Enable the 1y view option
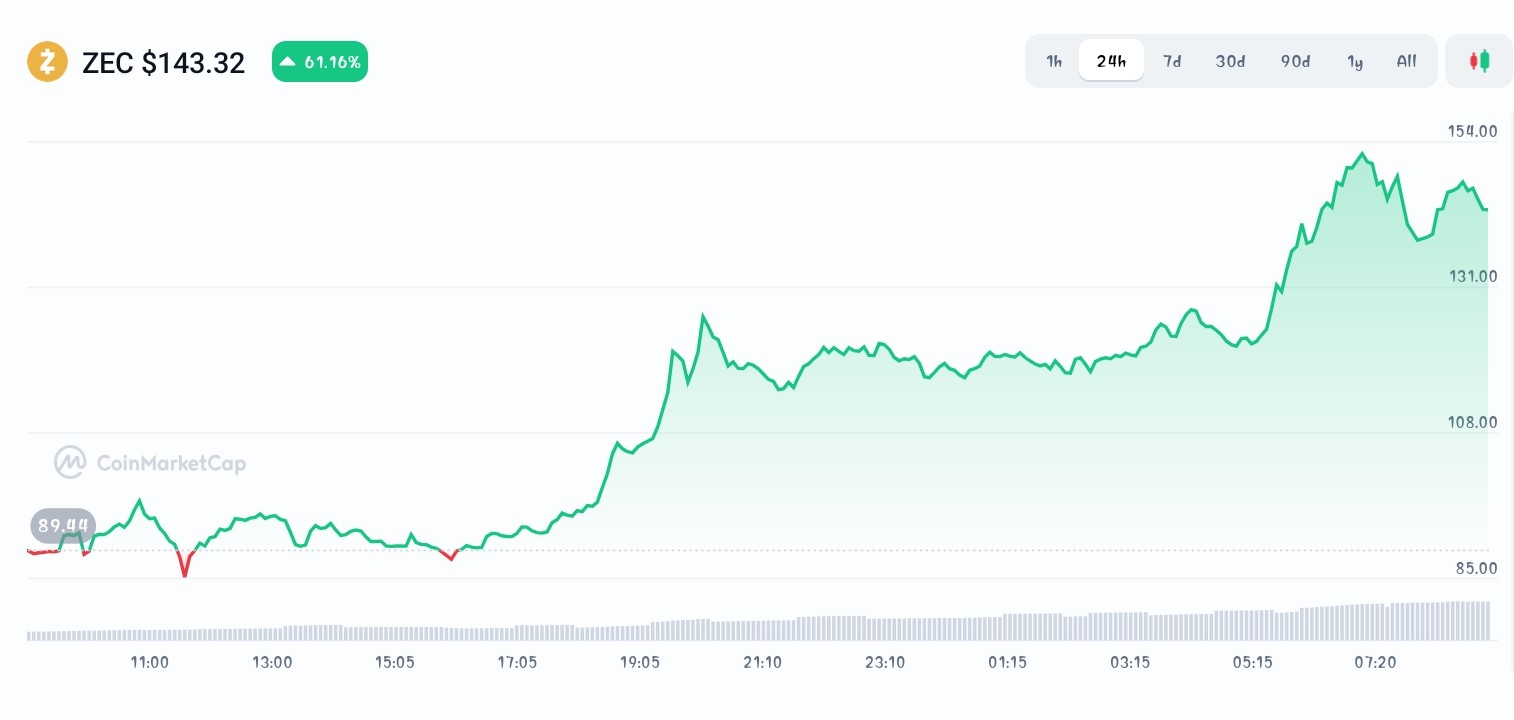 [1355, 61]
